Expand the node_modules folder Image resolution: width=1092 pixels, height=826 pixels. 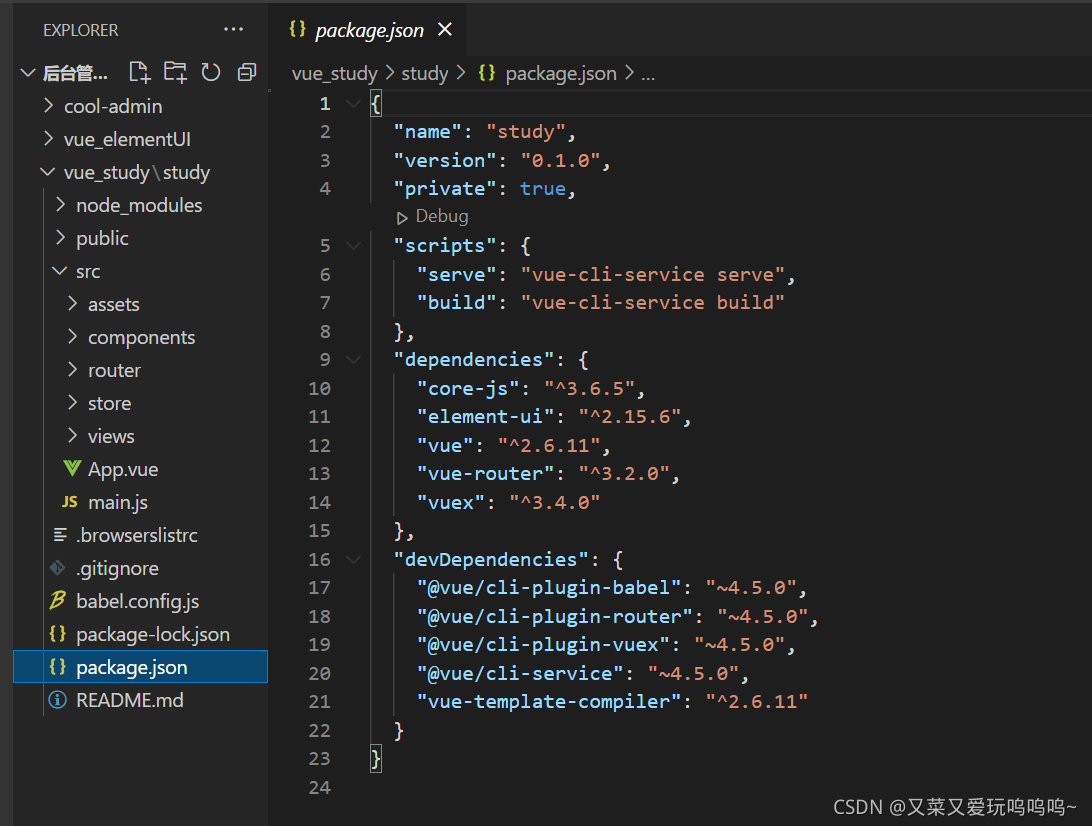pyautogui.click(x=61, y=205)
